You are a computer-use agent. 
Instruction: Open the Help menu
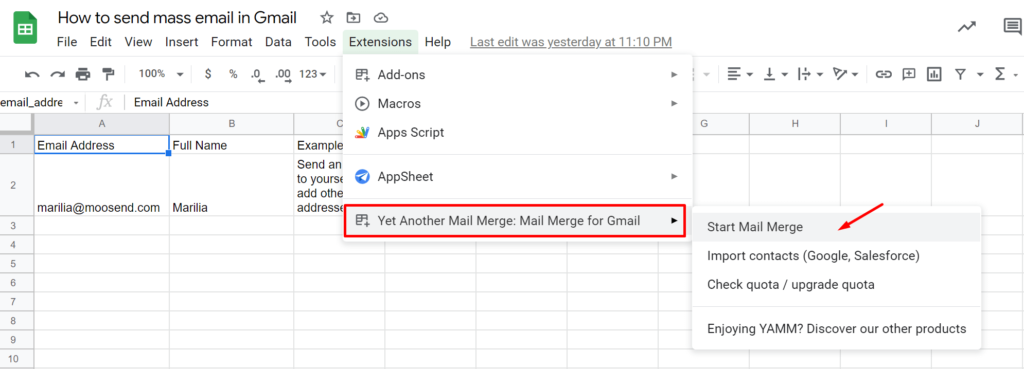click(x=438, y=42)
